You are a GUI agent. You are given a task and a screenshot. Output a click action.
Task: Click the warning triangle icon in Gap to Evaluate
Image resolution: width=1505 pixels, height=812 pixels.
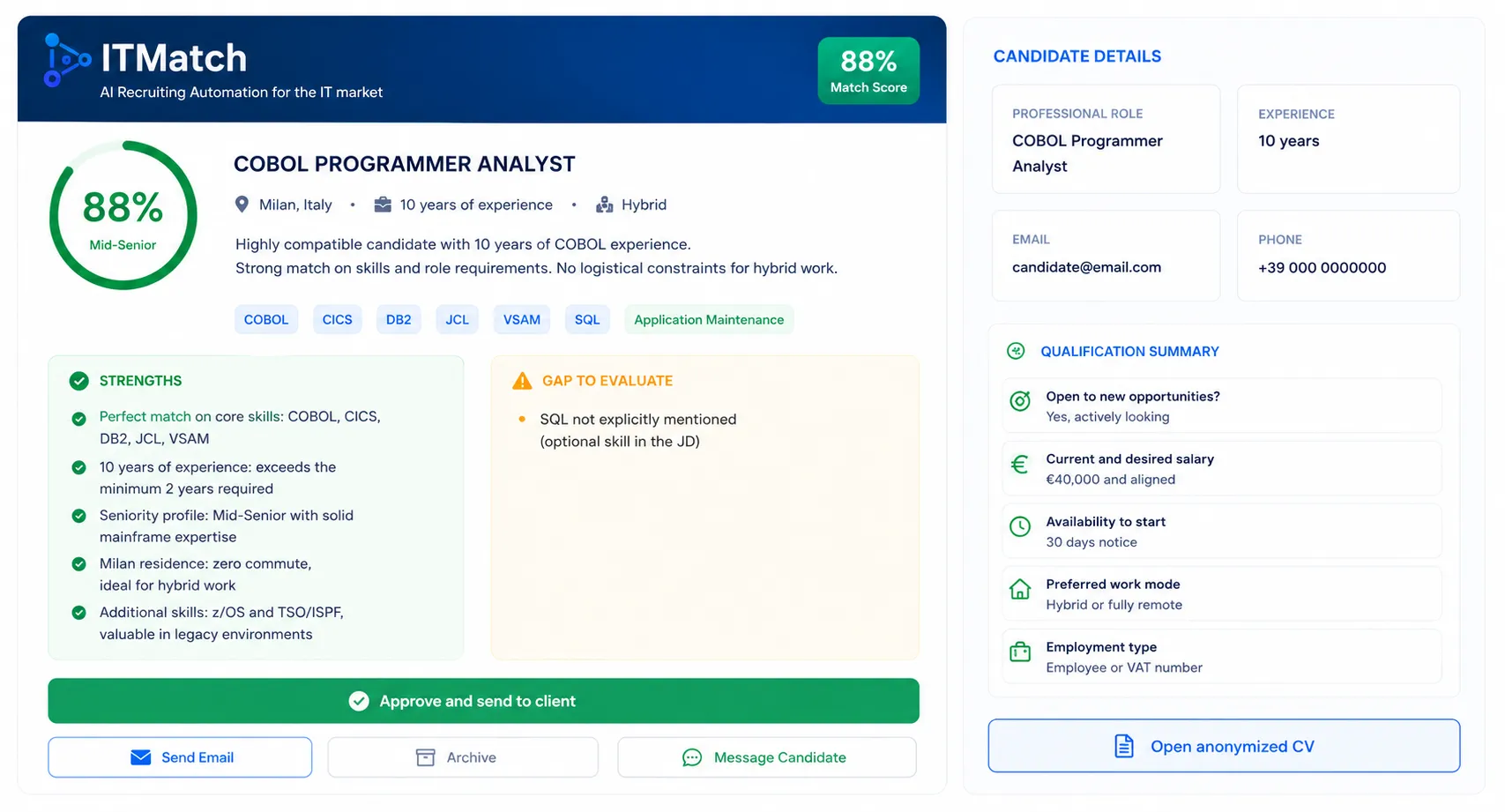pos(522,381)
